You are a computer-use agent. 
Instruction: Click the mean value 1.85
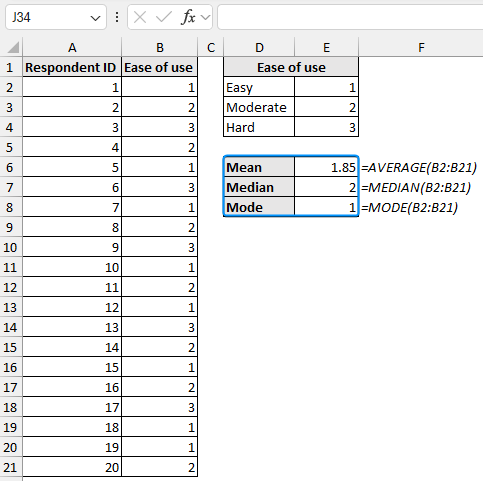click(x=326, y=167)
